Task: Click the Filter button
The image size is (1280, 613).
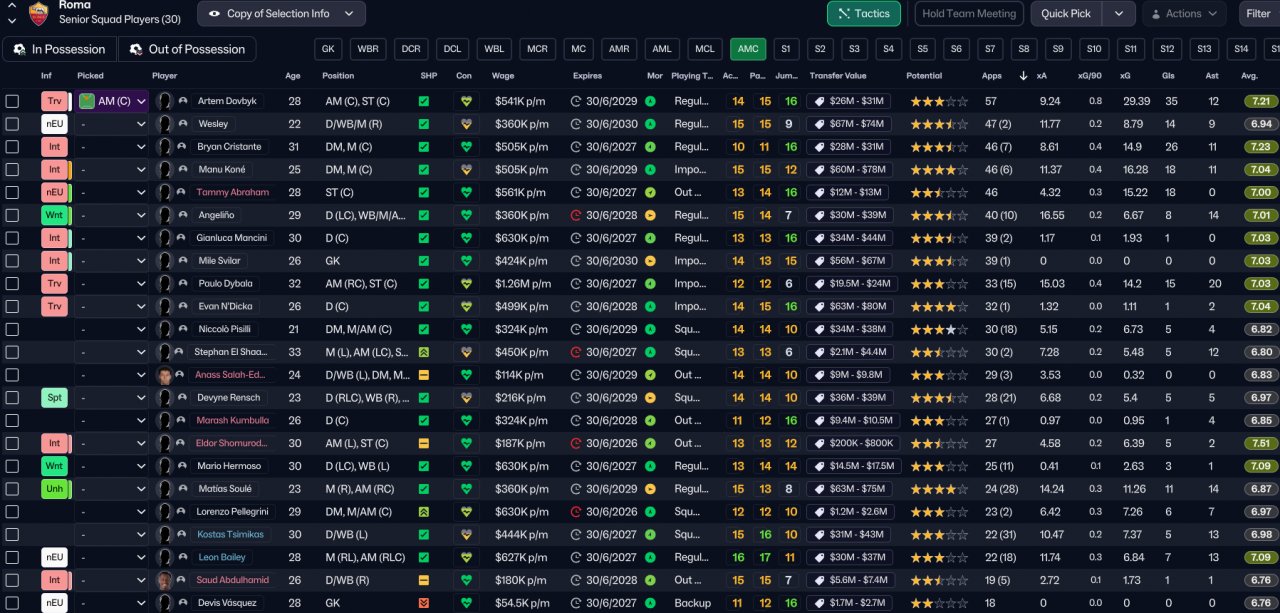Action: [1258, 14]
